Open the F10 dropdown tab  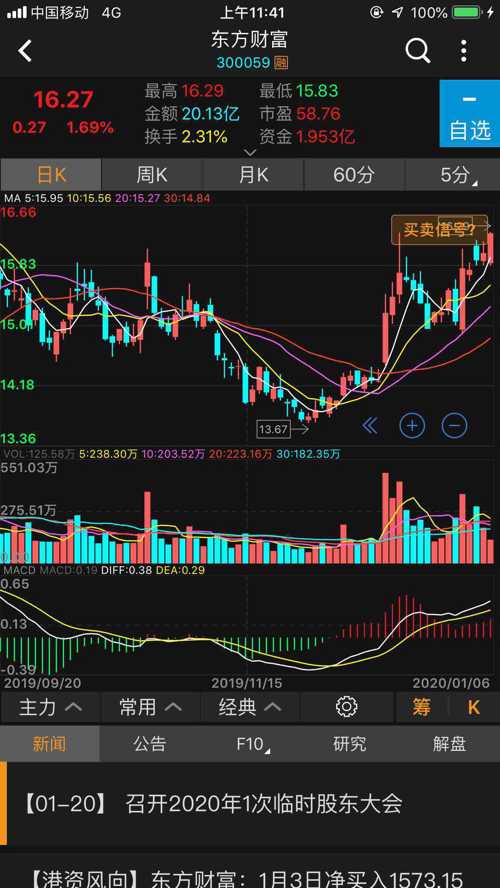(252, 744)
